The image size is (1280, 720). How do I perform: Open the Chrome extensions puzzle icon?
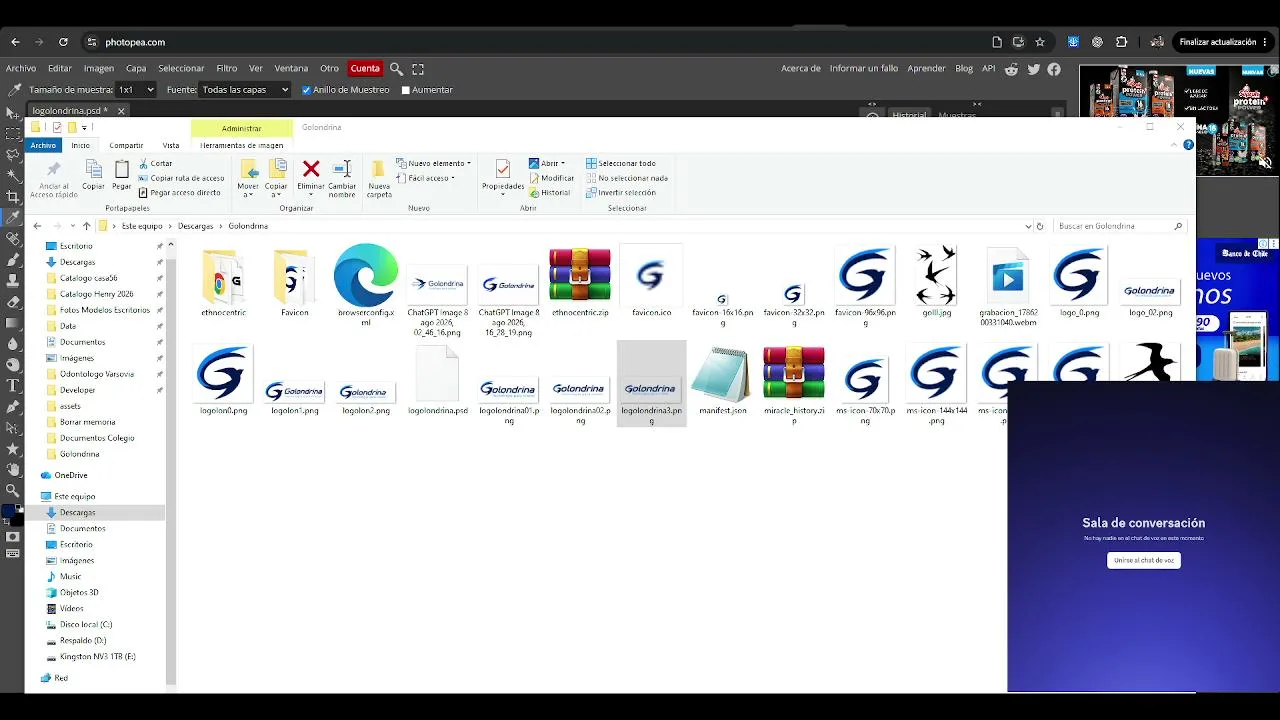(x=1121, y=42)
